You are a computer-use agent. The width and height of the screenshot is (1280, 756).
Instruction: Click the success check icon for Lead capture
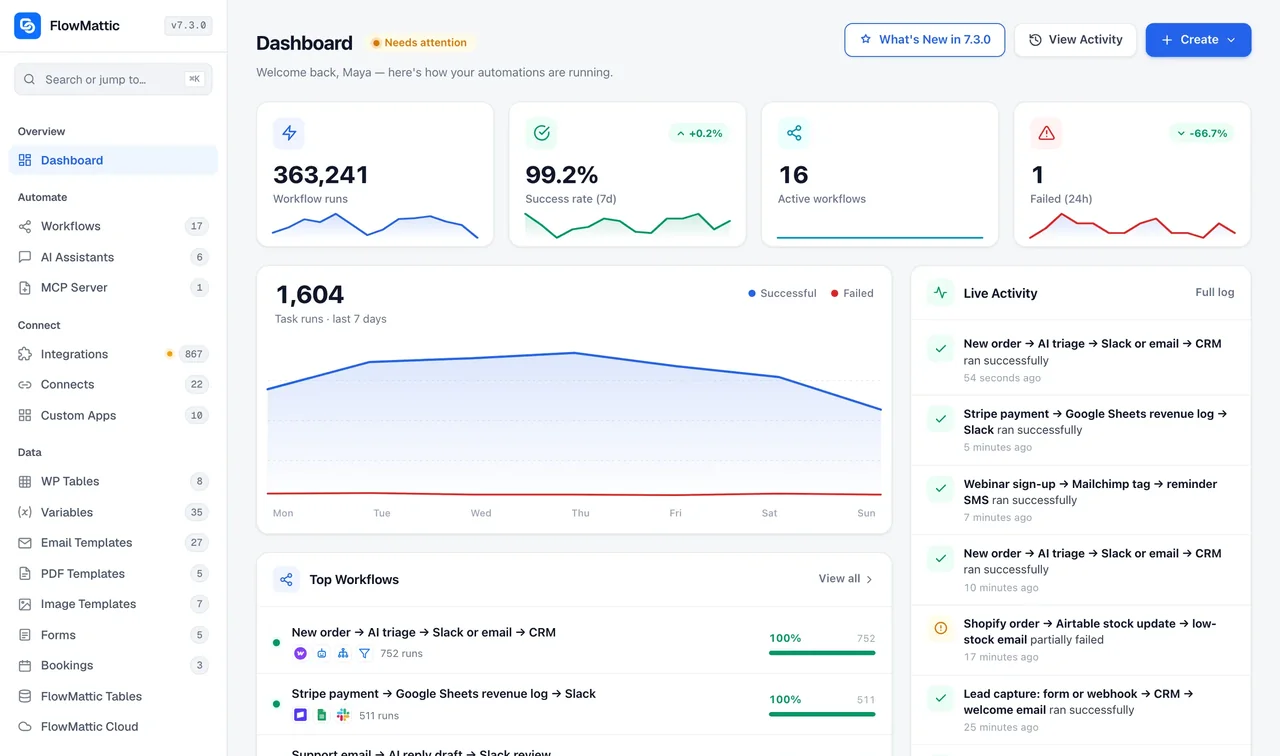(940, 698)
